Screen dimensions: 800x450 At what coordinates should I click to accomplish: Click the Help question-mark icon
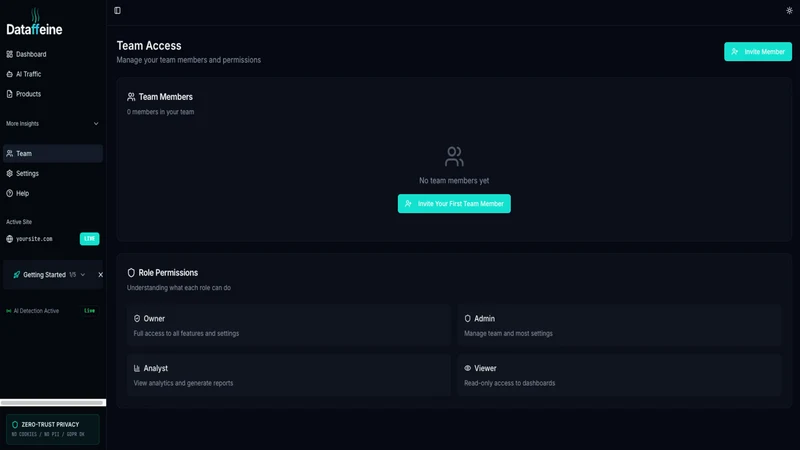coord(10,193)
